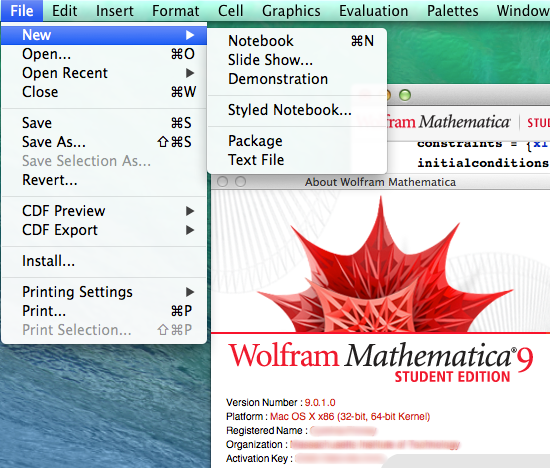This screenshot has width=550, height=468.
Task: Open the Palettes menu
Action: [x=452, y=11]
